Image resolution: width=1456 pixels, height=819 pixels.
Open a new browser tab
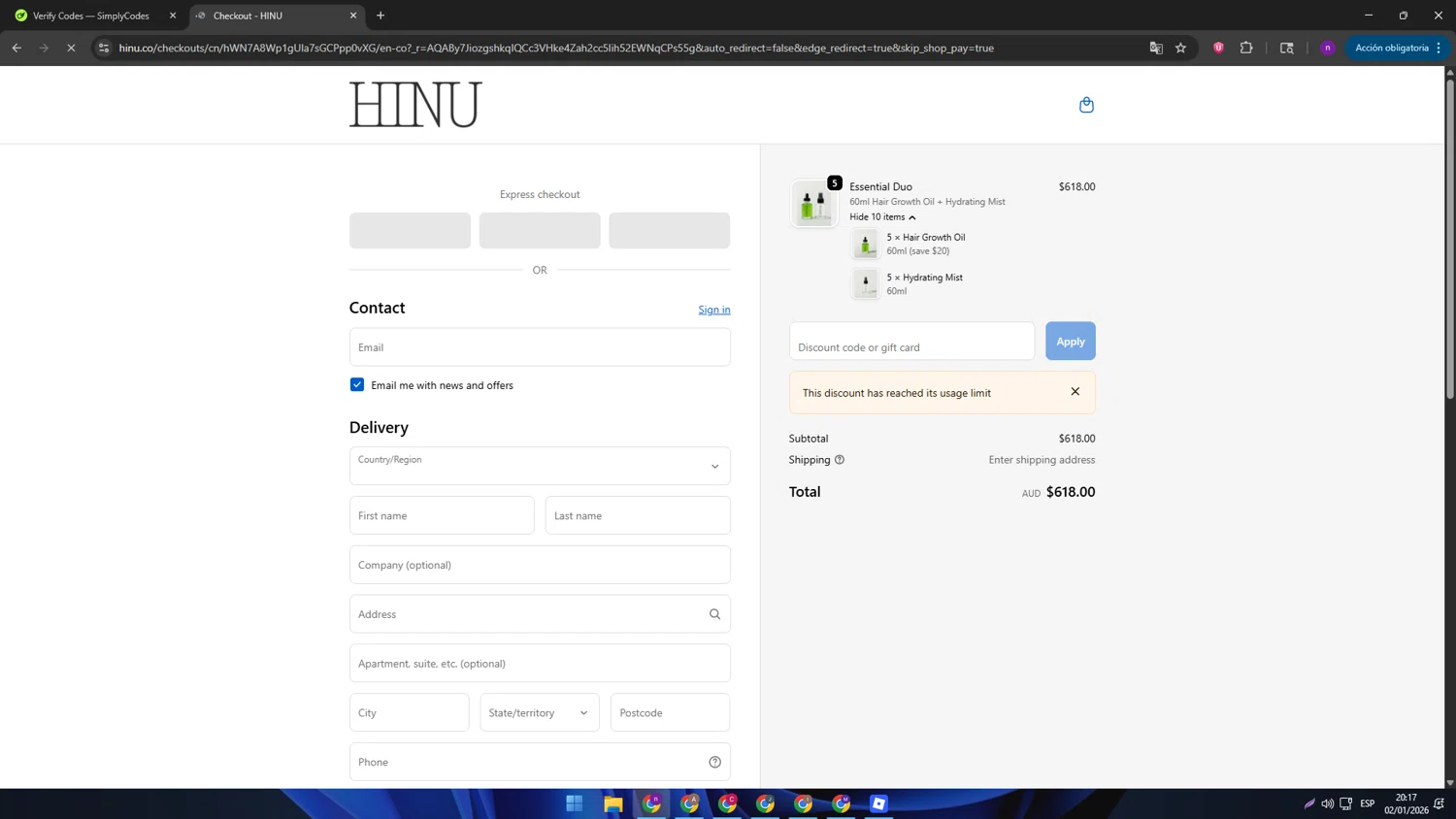click(381, 16)
